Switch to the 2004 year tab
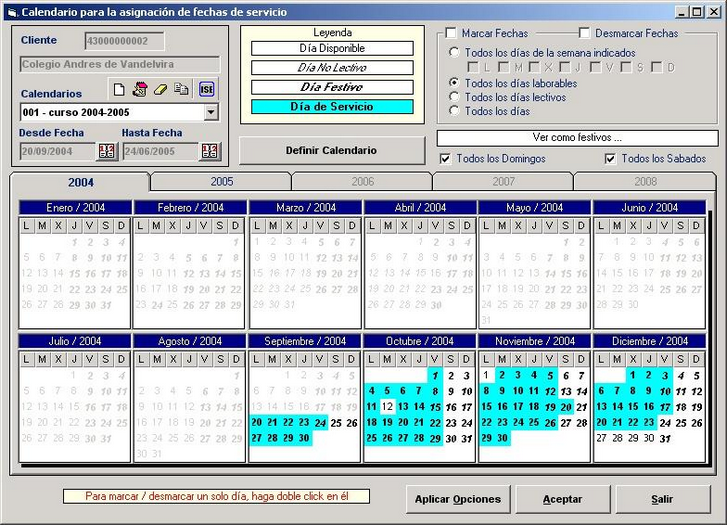Image resolution: width=727 pixels, height=525 pixels. click(x=81, y=182)
